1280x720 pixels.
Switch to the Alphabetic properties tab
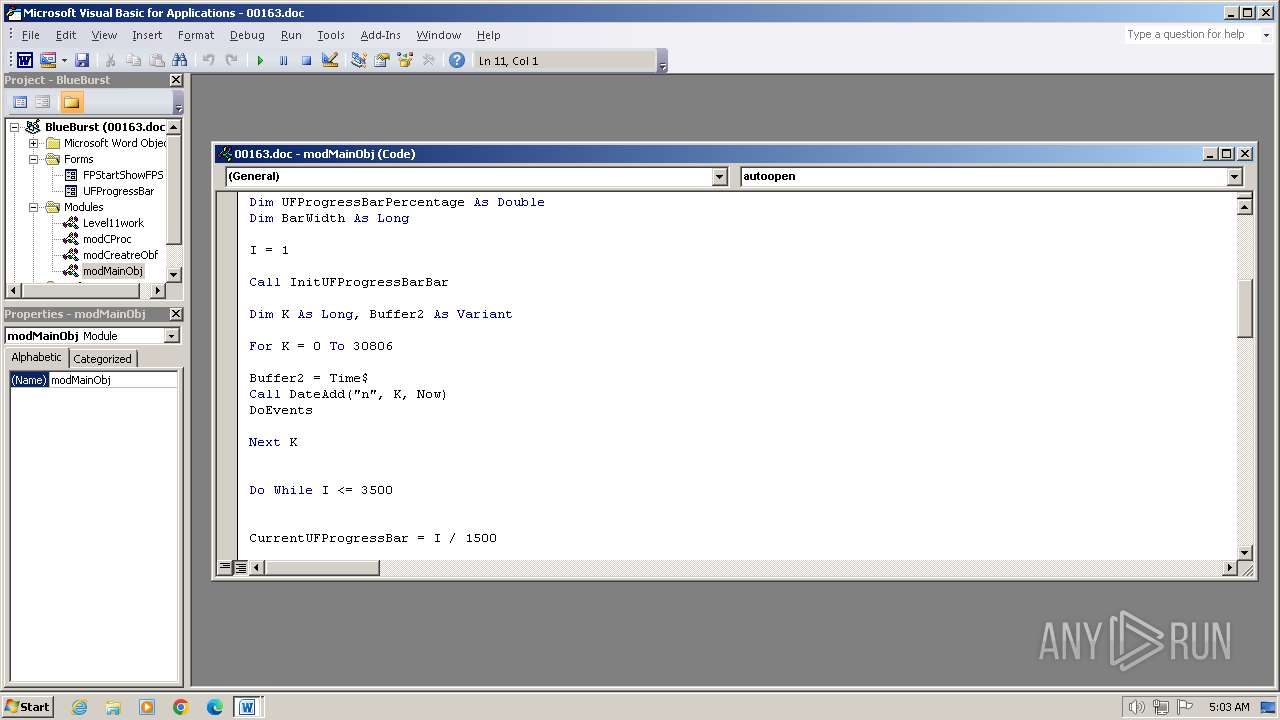[36, 358]
